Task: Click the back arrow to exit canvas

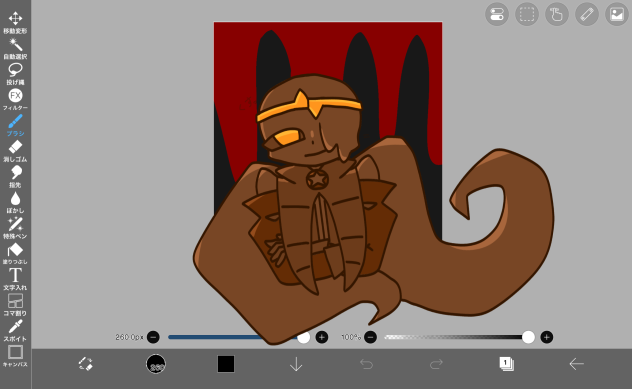Action: [576, 364]
